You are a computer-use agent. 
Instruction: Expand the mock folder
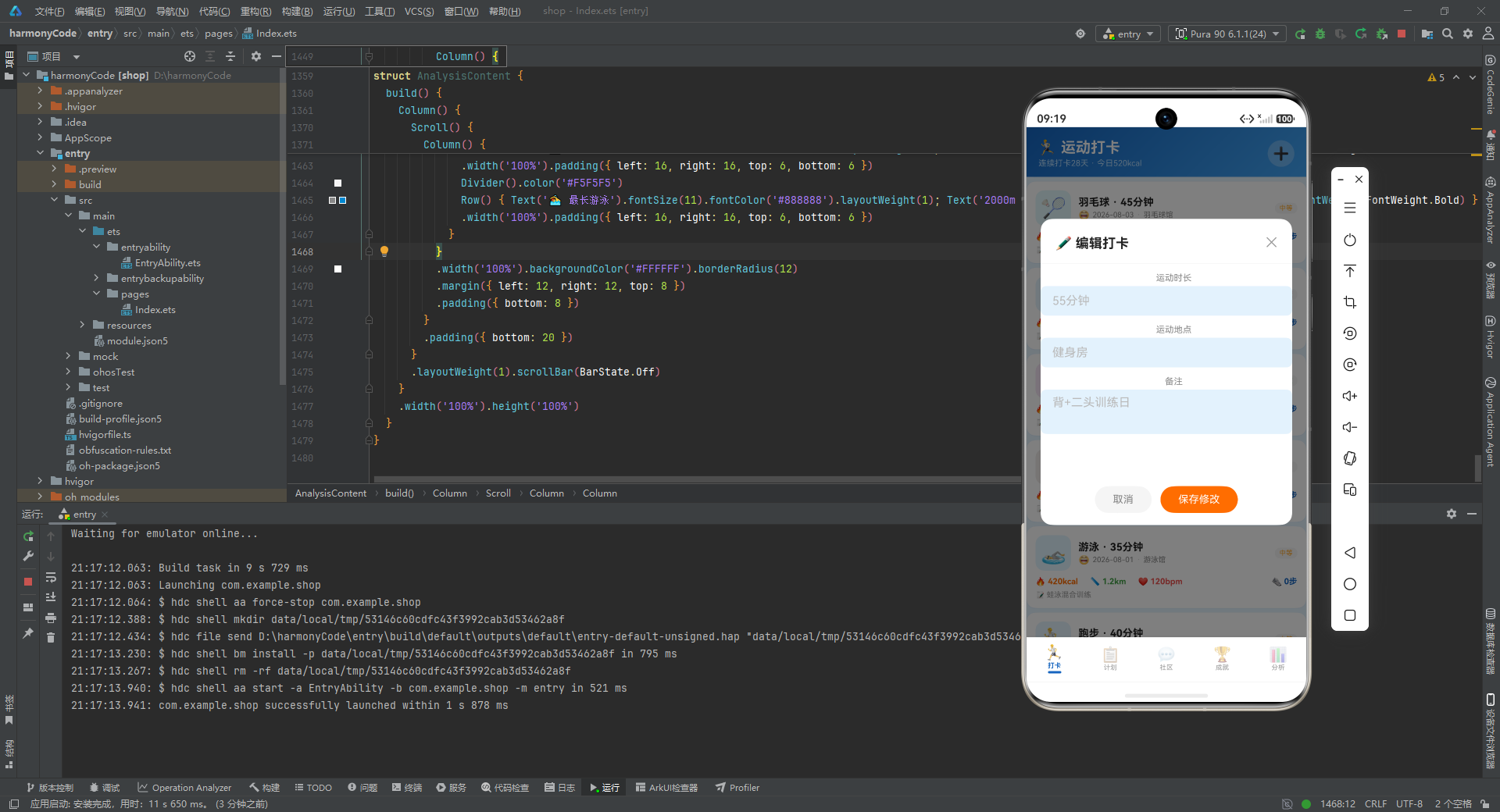pyautogui.click(x=69, y=356)
